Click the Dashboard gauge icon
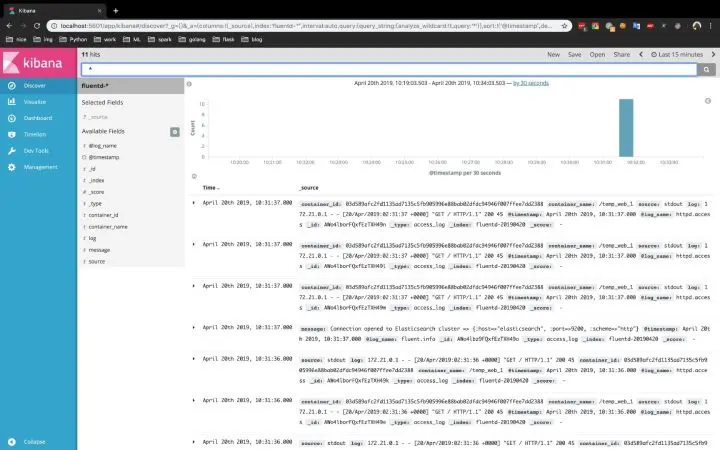This screenshot has width=720, height=450. (x=12, y=118)
